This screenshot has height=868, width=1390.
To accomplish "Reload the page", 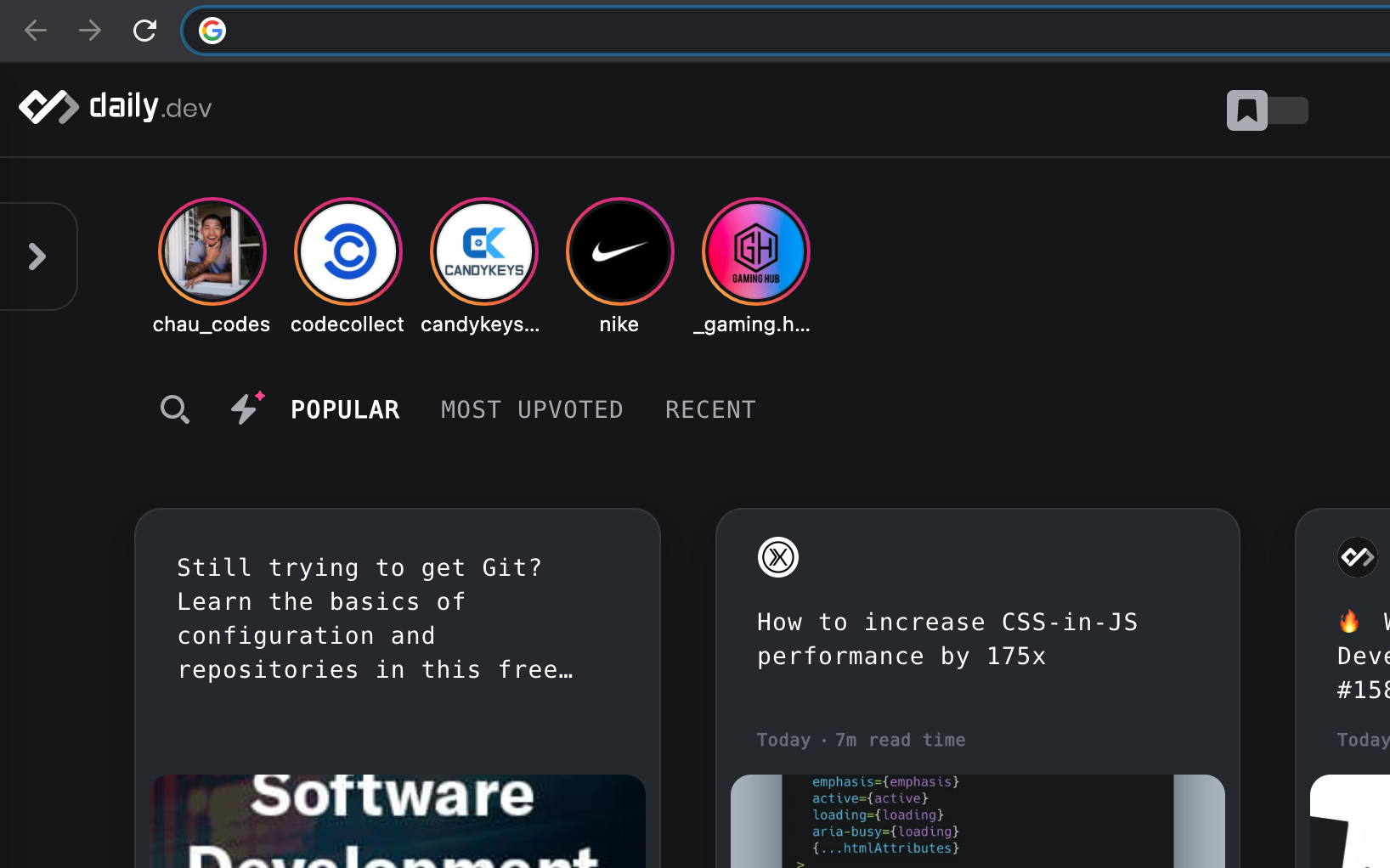I will pos(144,31).
